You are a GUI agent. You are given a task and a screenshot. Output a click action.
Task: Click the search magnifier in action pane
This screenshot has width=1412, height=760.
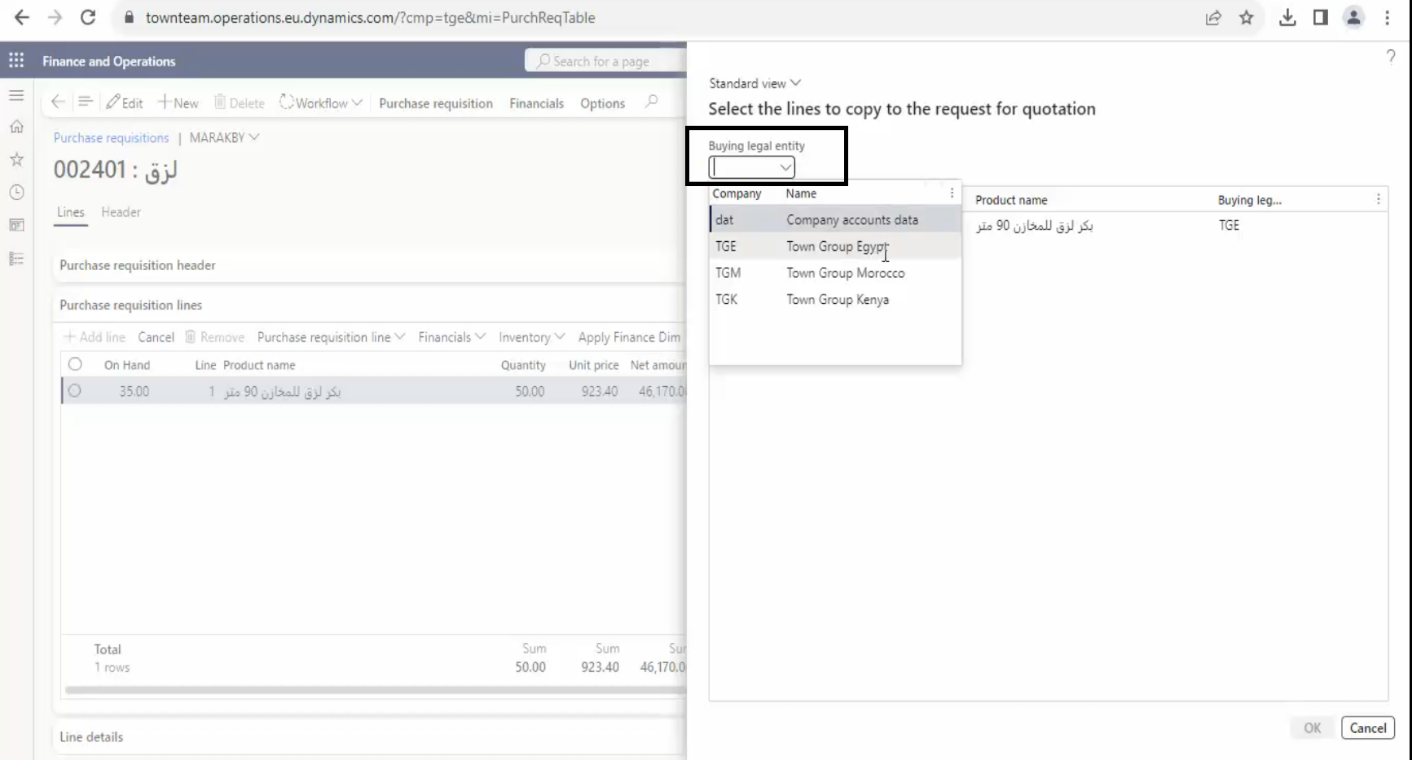tap(651, 102)
